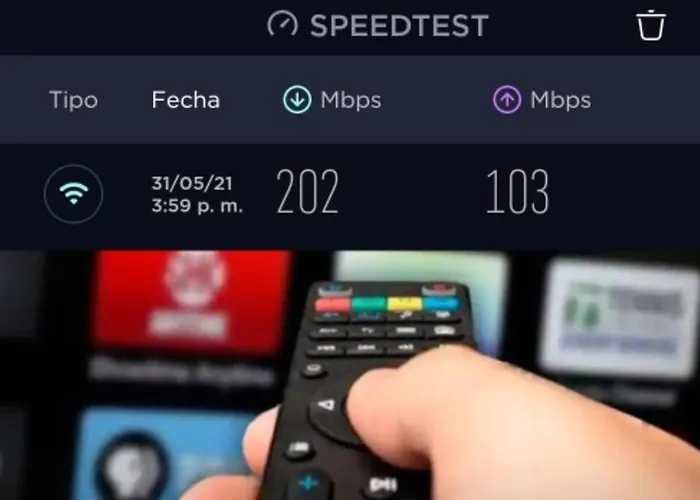Open the 103 upload speed result
This screenshot has width=700, height=500.
tap(517, 192)
